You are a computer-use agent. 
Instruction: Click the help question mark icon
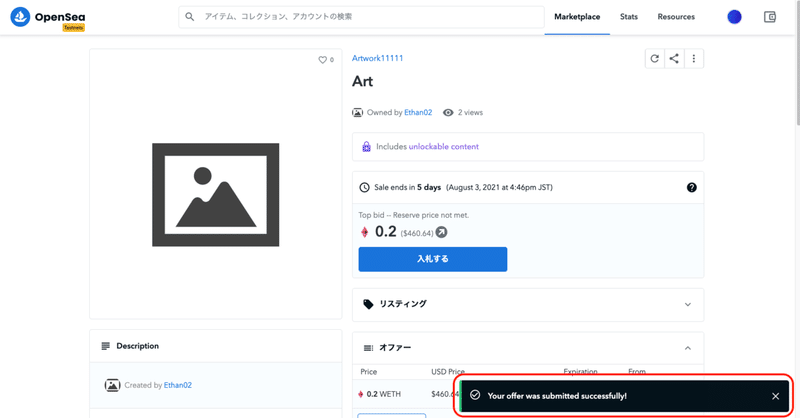(x=691, y=187)
